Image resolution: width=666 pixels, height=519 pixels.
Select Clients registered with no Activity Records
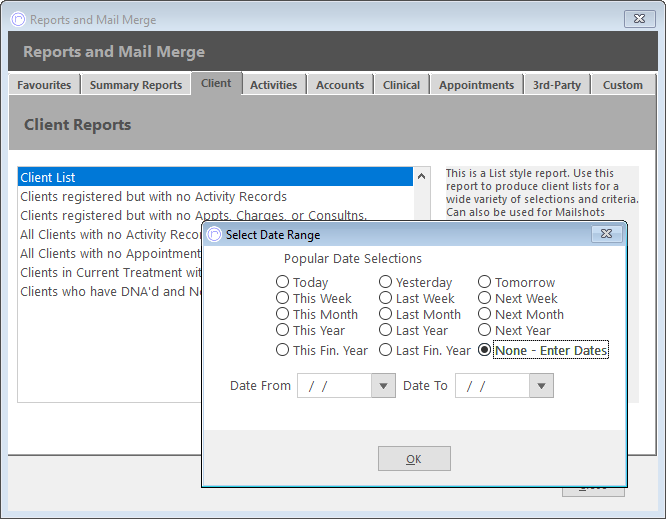pos(215,197)
